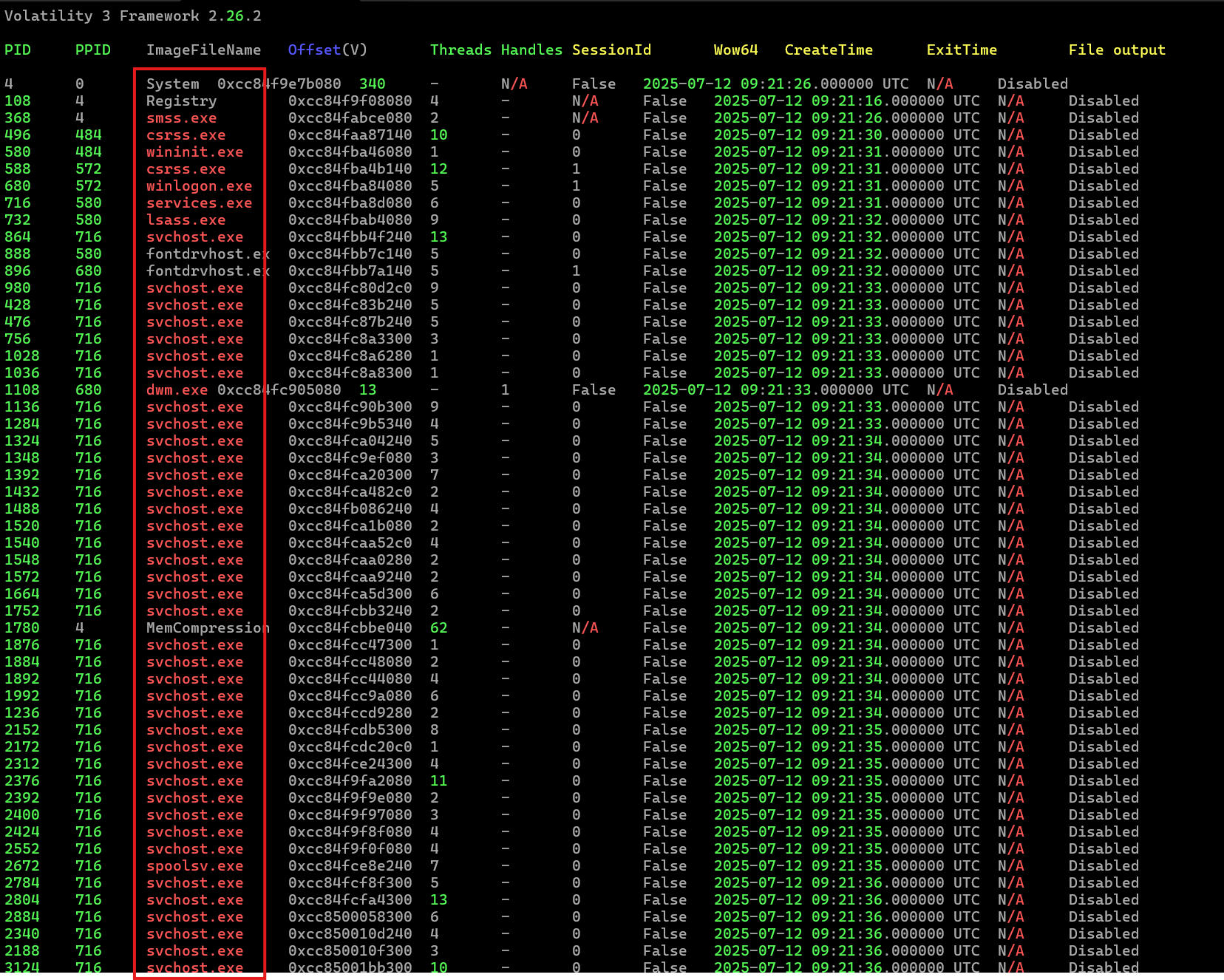Screen dimensions: 1224x980
Task: Click the create time in the spoolsv.exe row
Action: [846, 865]
